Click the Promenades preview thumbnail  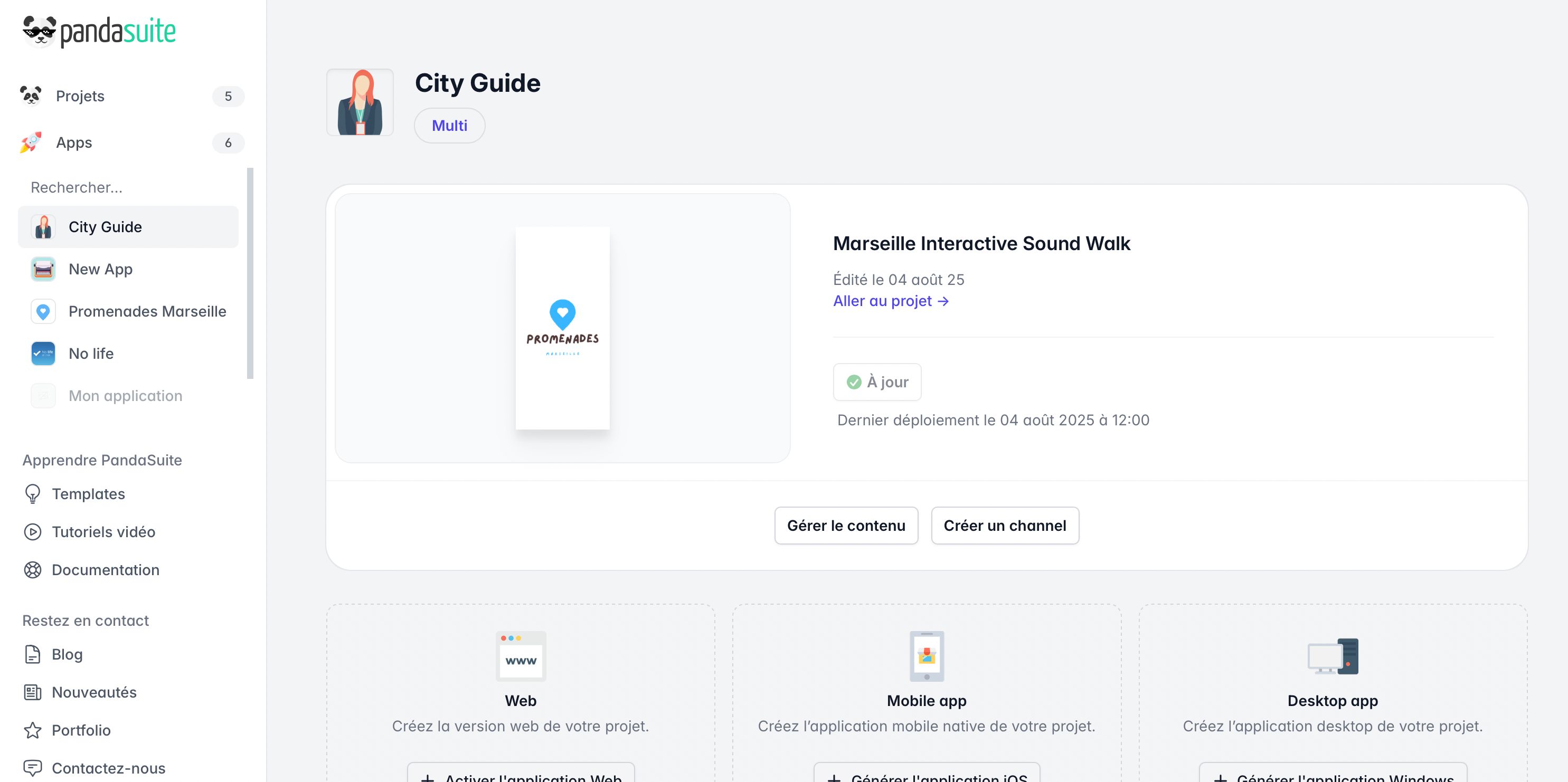point(562,328)
